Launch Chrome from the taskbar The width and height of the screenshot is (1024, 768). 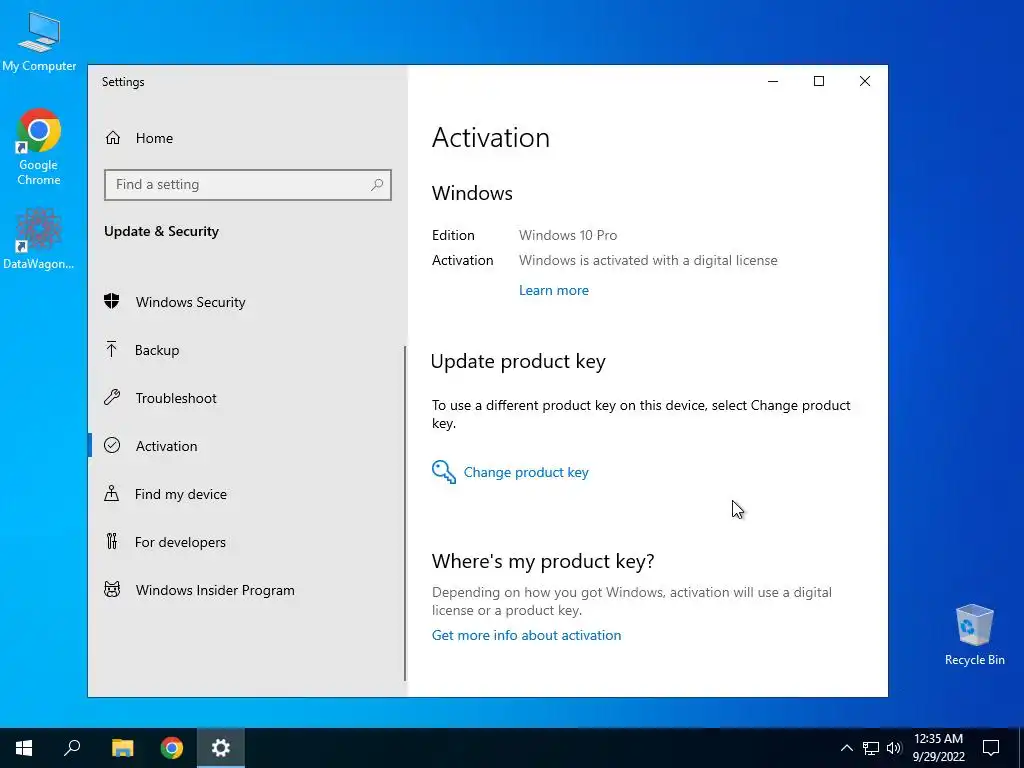pos(172,748)
